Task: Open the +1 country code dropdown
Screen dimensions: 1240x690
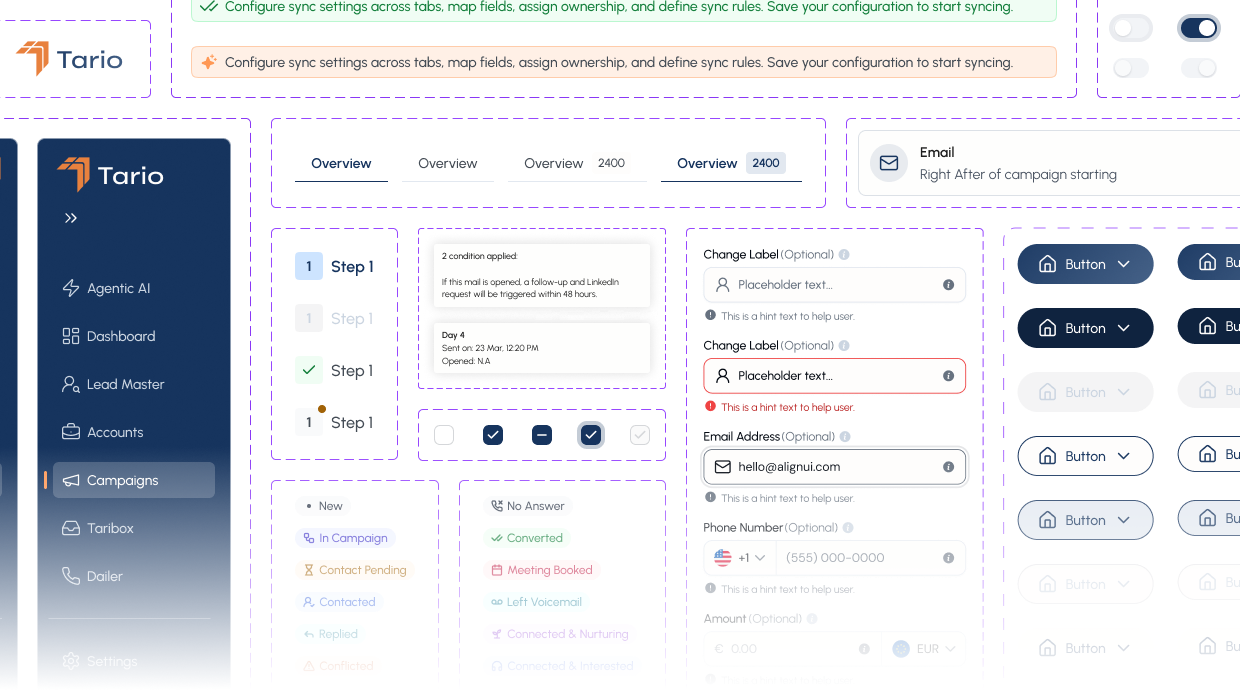Action: [739, 558]
